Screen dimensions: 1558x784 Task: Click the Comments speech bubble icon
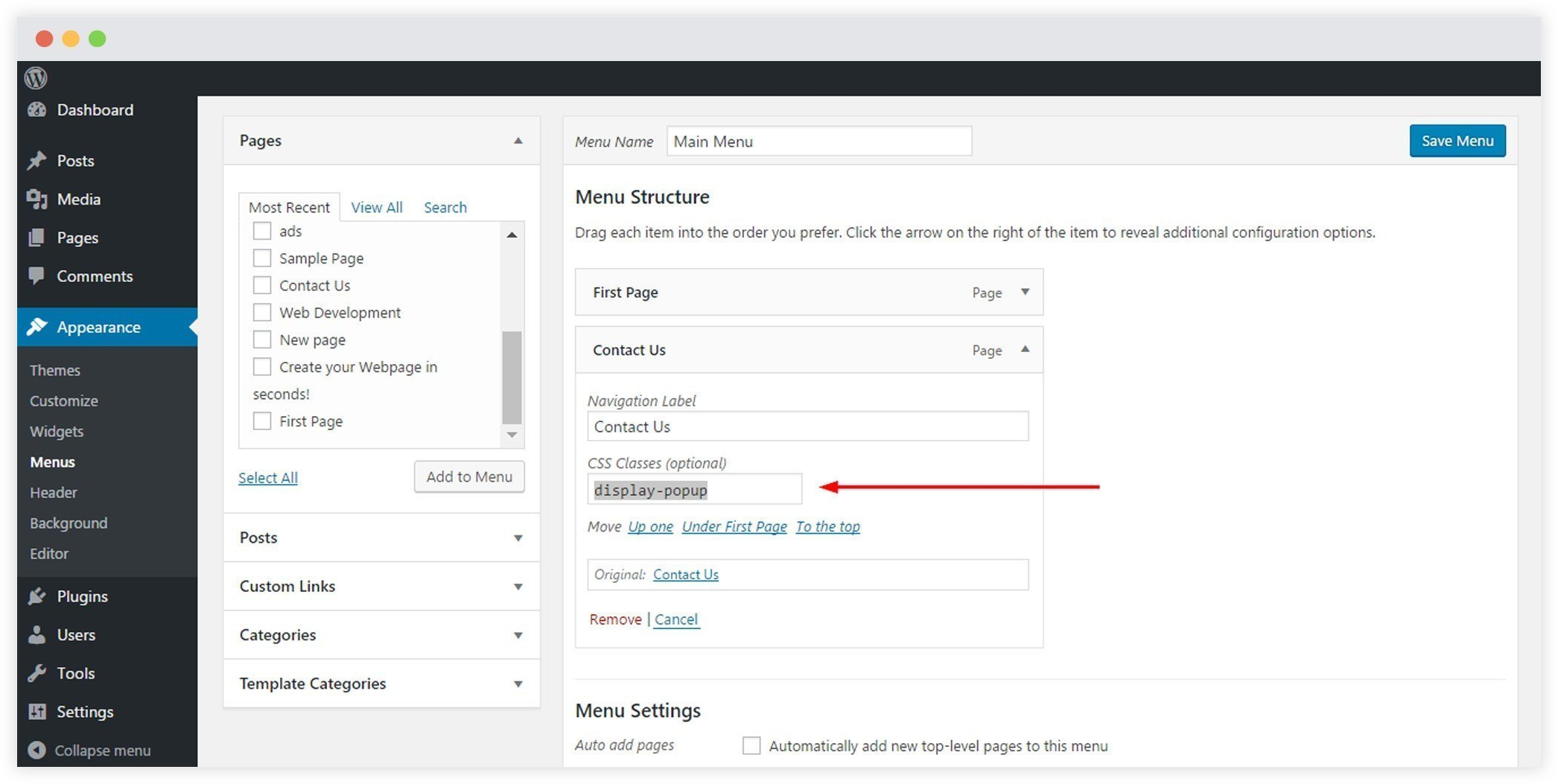[36, 275]
